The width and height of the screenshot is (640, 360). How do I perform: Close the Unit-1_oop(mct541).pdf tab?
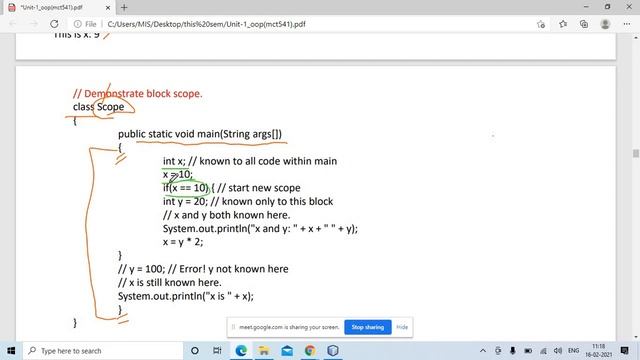pyautogui.click(x=108, y=7)
